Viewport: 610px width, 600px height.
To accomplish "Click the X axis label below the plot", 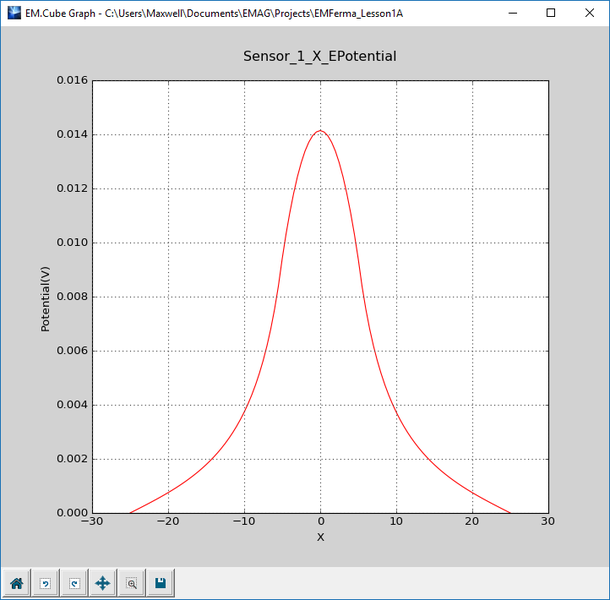I will [320, 537].
